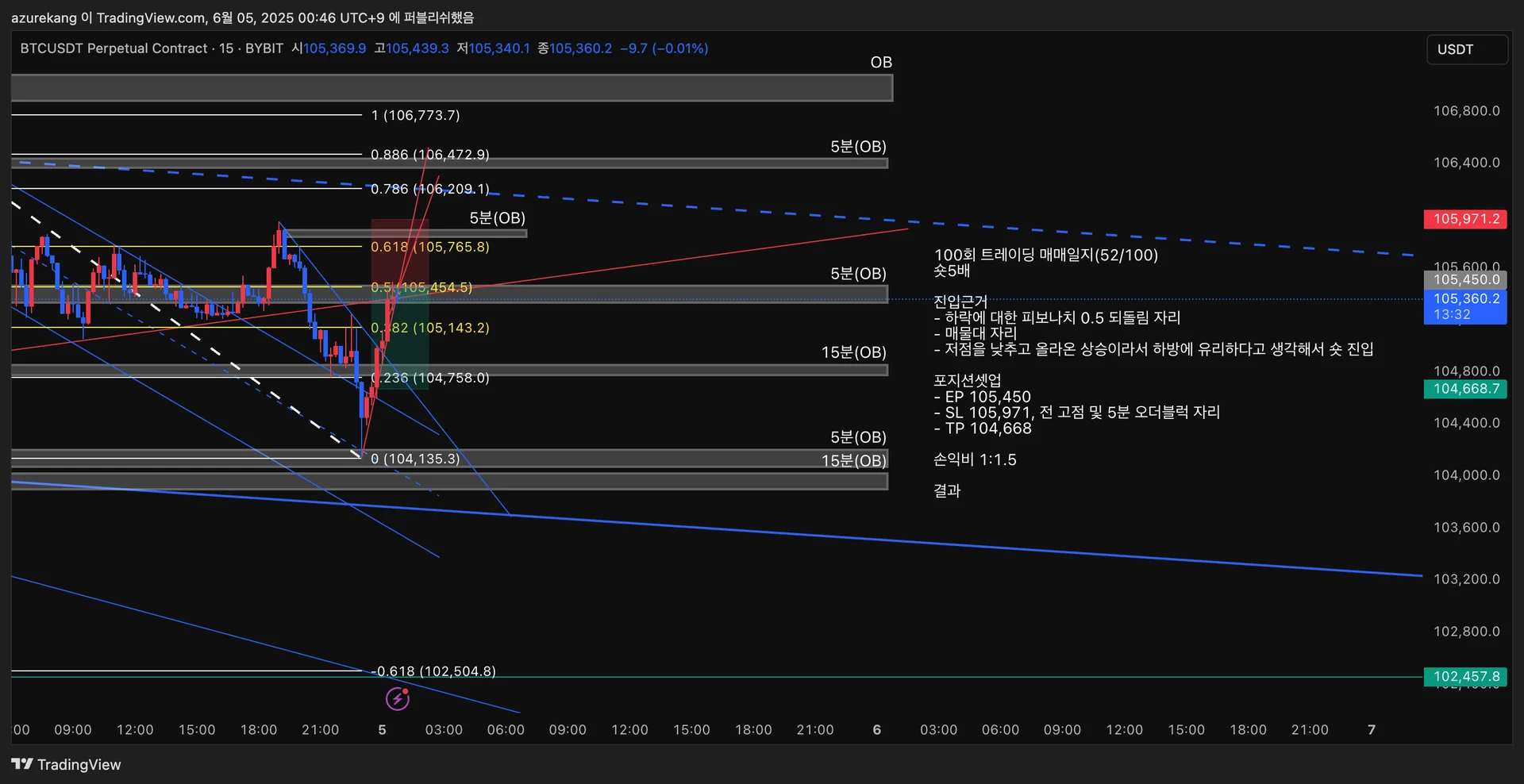Click the TP 104,668 text line
Screen dimensions: 1524x784
[x=983, y=429]
